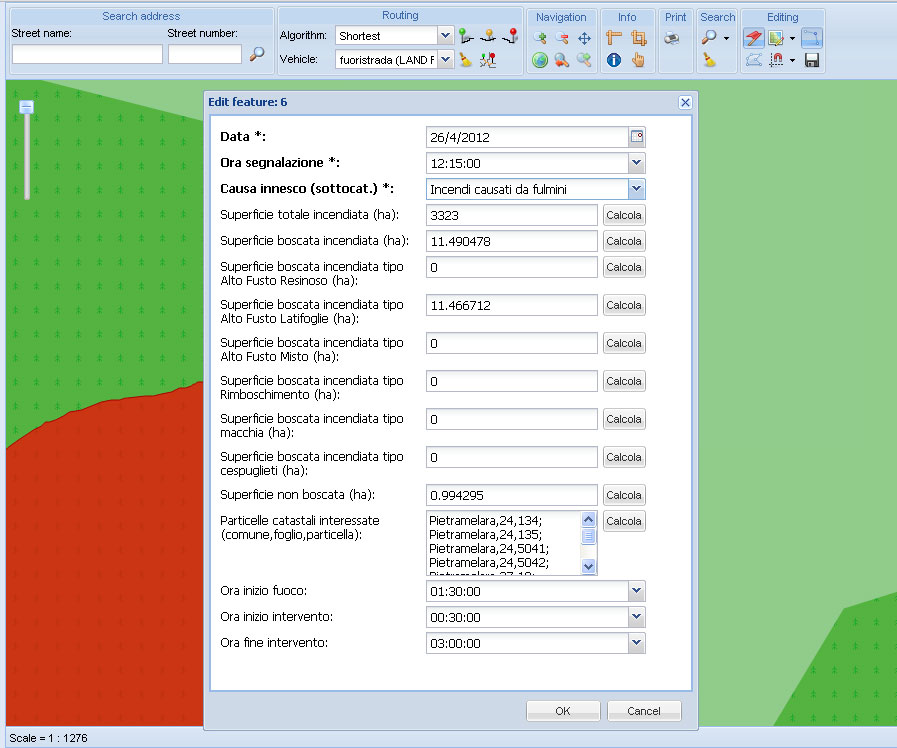Image resolution: width=897 pixels, height=748 pixels.
Task: Set routing start point with green flag
Action: click(x=466, y=37)
